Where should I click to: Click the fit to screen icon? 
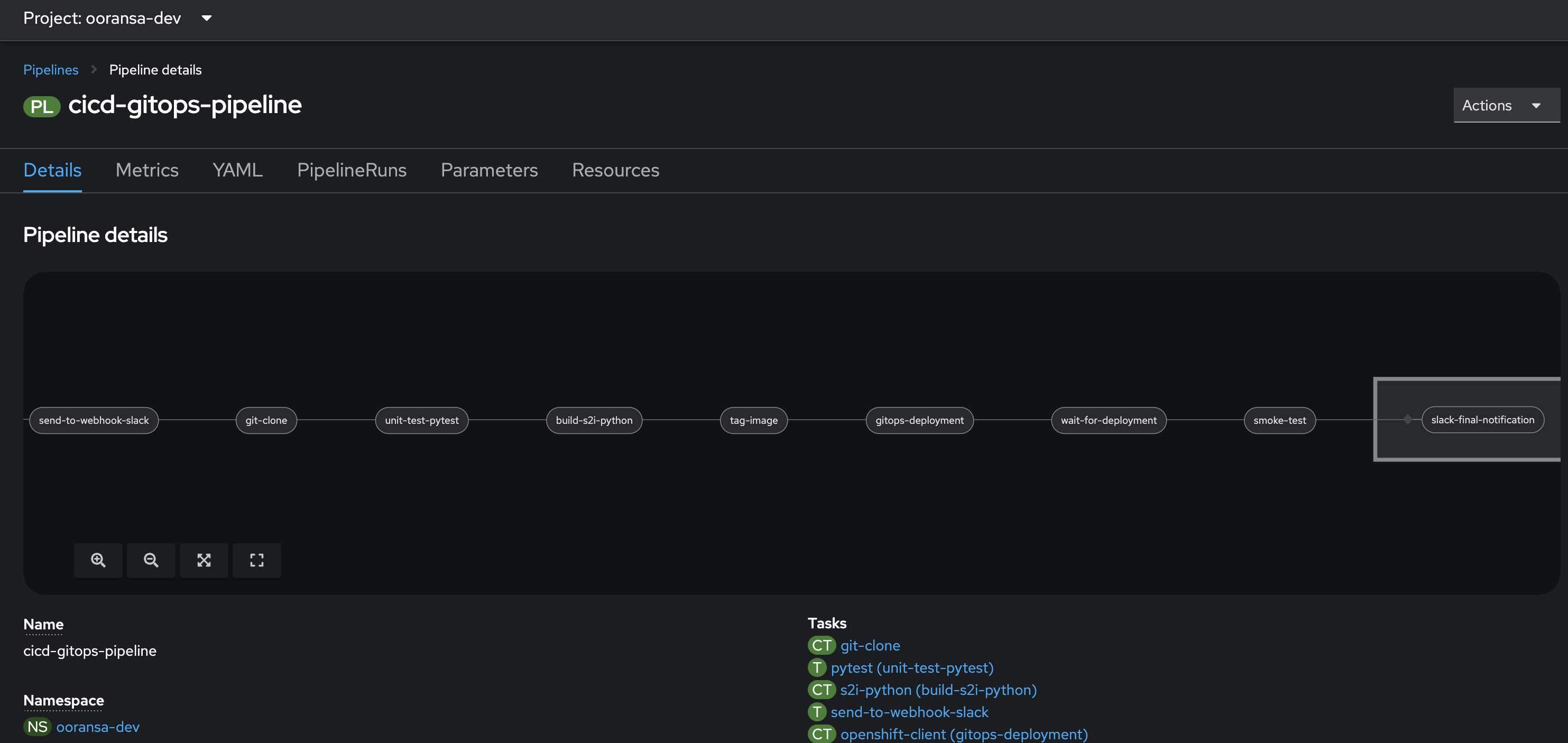click(204, 560)
